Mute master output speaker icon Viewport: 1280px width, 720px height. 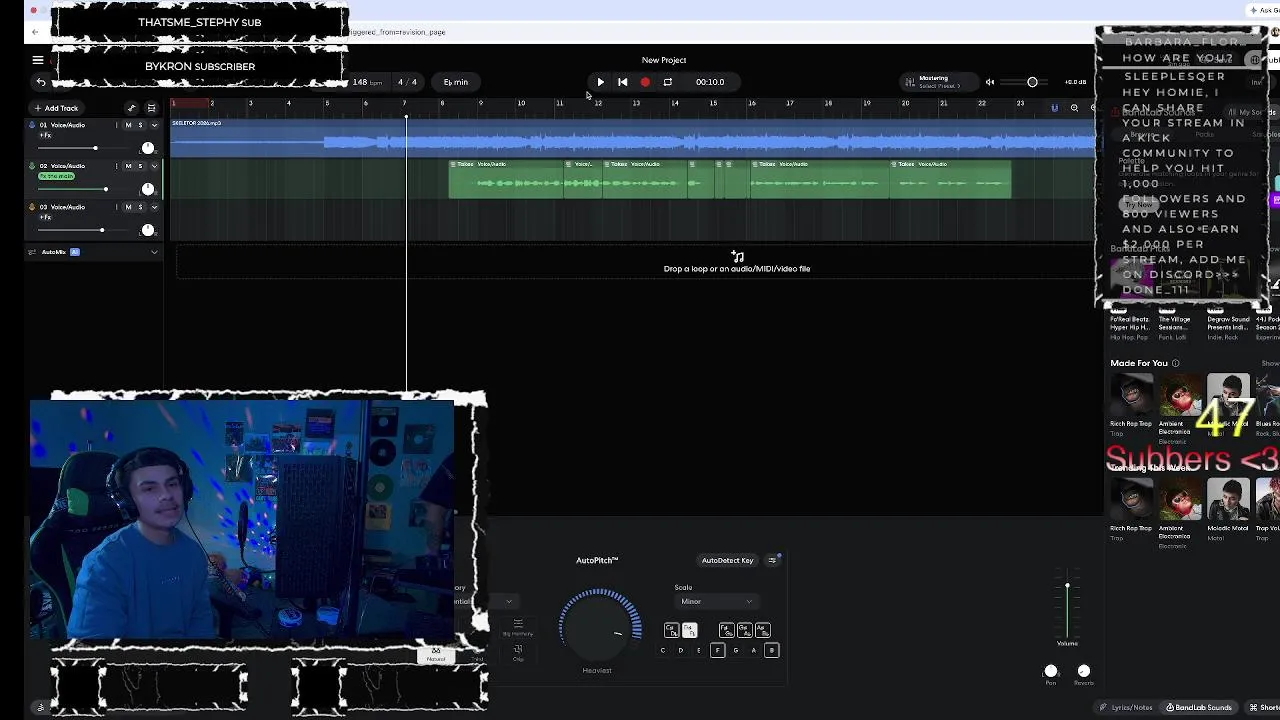pyautogui.click(x=990, y=82)
